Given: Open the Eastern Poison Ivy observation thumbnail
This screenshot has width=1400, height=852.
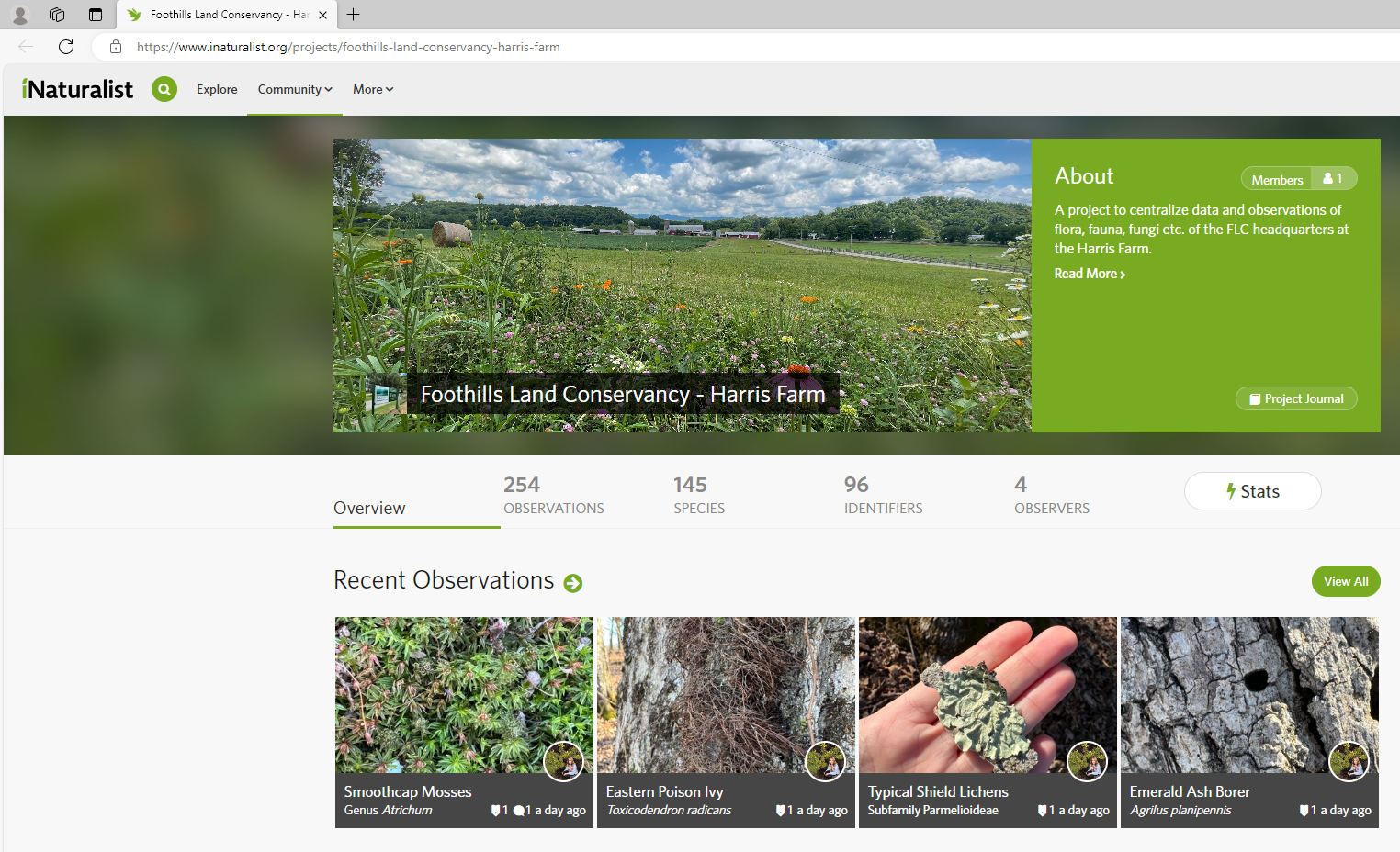Looking at the screenshot, I should pos(726,693).
